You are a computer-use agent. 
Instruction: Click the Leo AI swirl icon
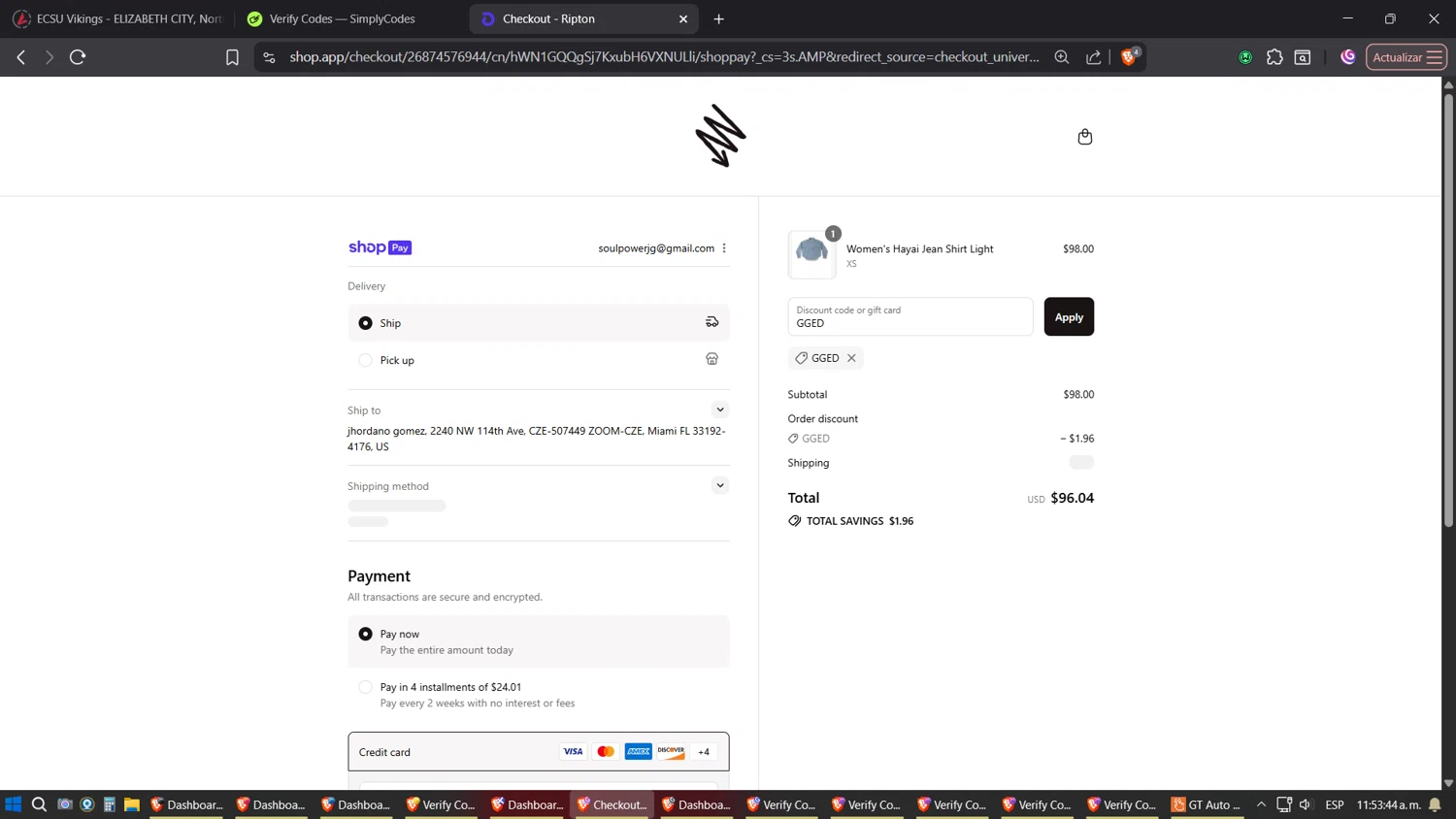pos(1348,57)
